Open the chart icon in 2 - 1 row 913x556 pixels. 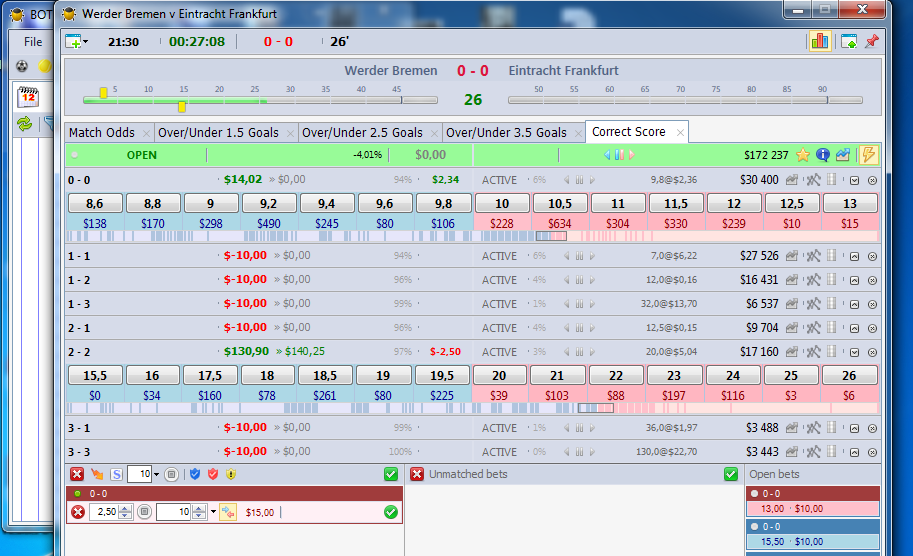click(791, 328)
